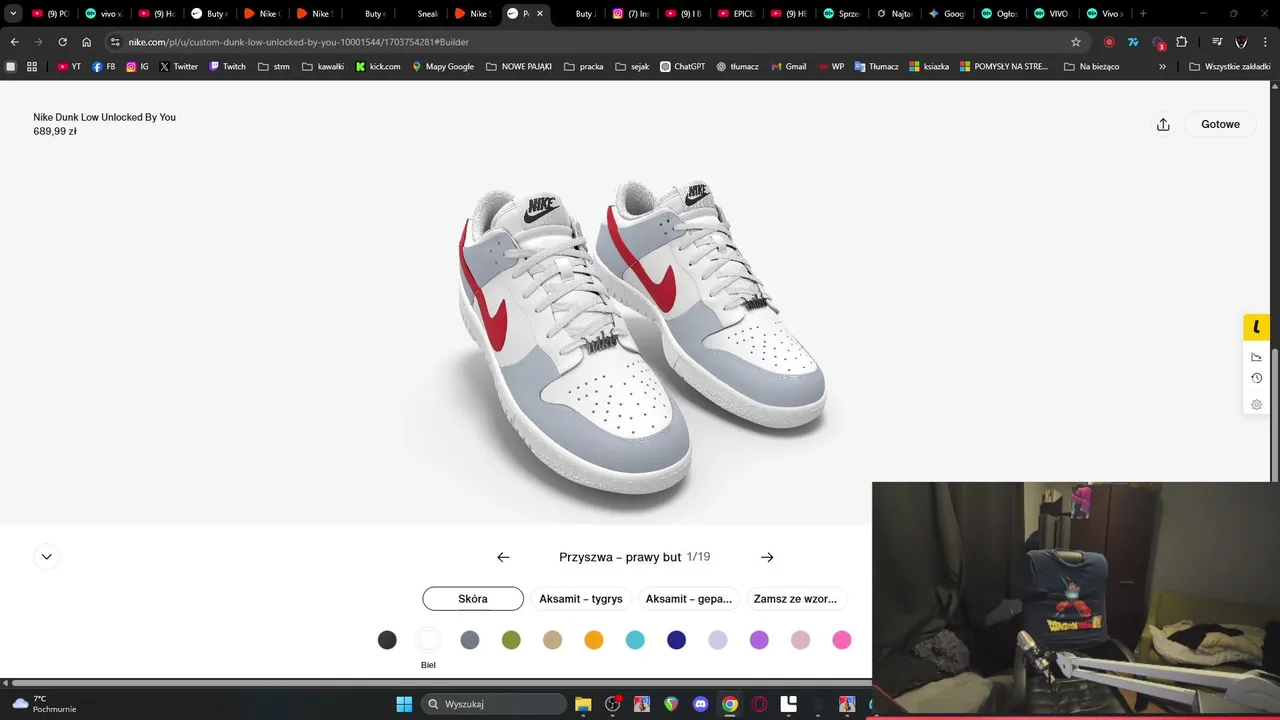Open the FB bookmark
Image resolution: width=1280 pixels, height=720 pixels.
[104, 67]
